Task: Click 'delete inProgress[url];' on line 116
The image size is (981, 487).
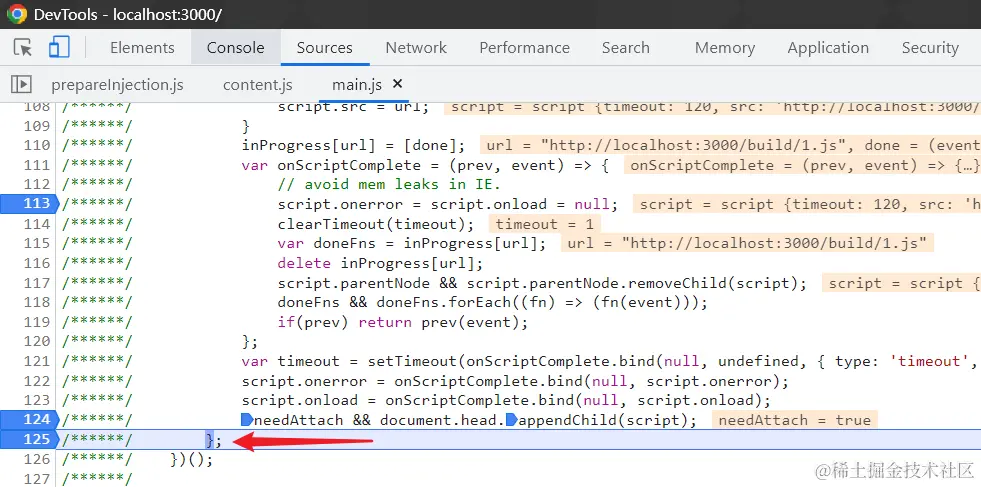Action: [x=380, y=263]
